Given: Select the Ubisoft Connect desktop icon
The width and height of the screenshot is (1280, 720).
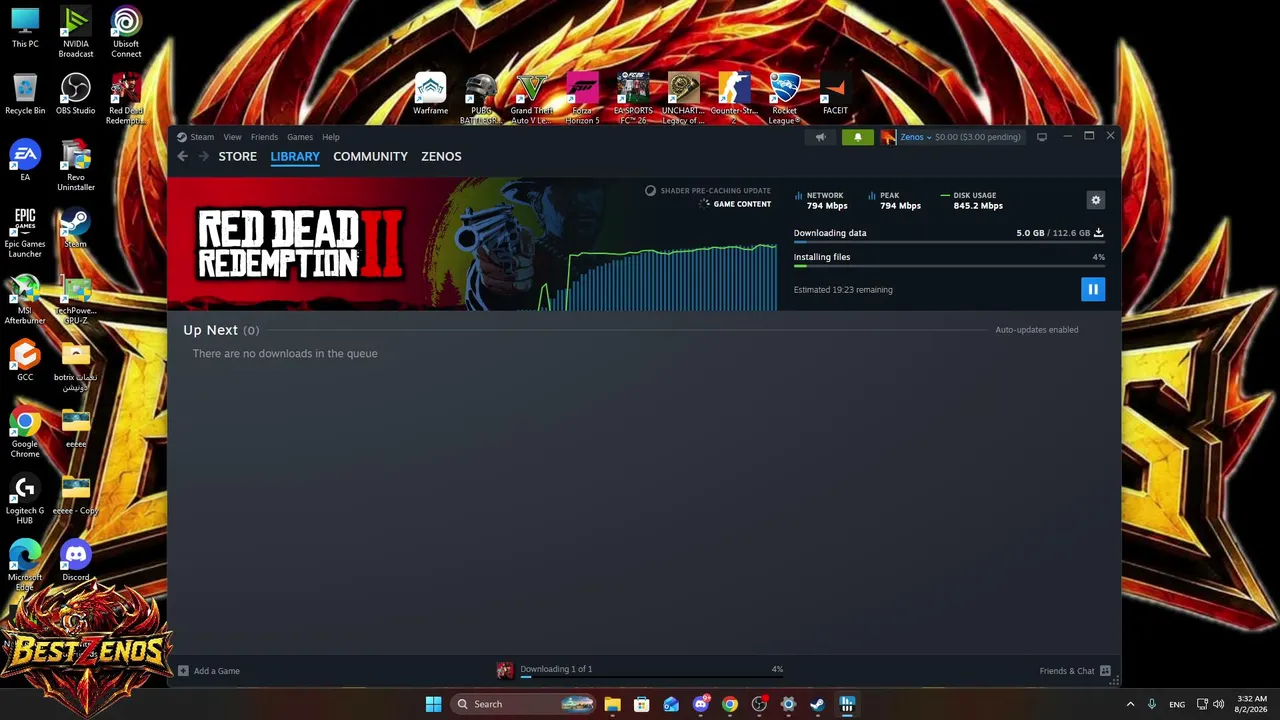Looking at the screenshot, I should click(x=126, y=32).
